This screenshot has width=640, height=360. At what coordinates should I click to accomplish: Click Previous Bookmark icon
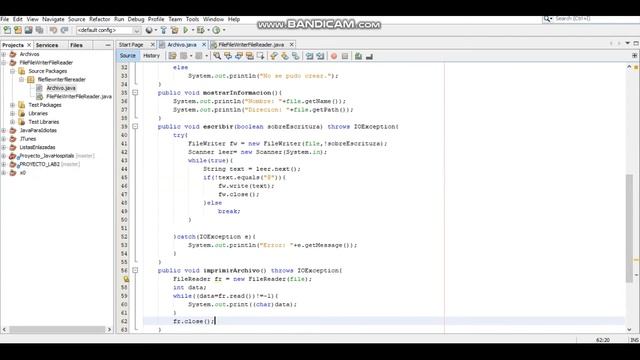[273, 56]
